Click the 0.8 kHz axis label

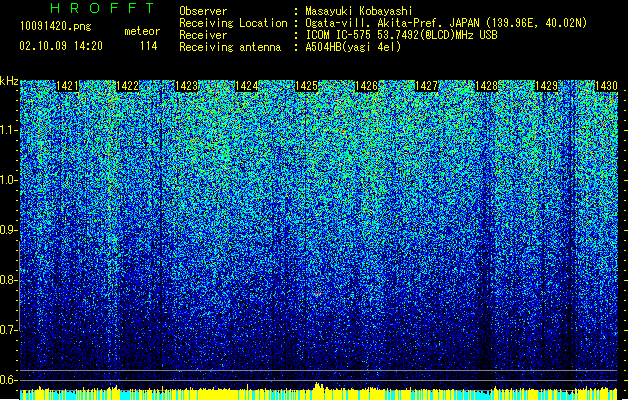[9, 280]
